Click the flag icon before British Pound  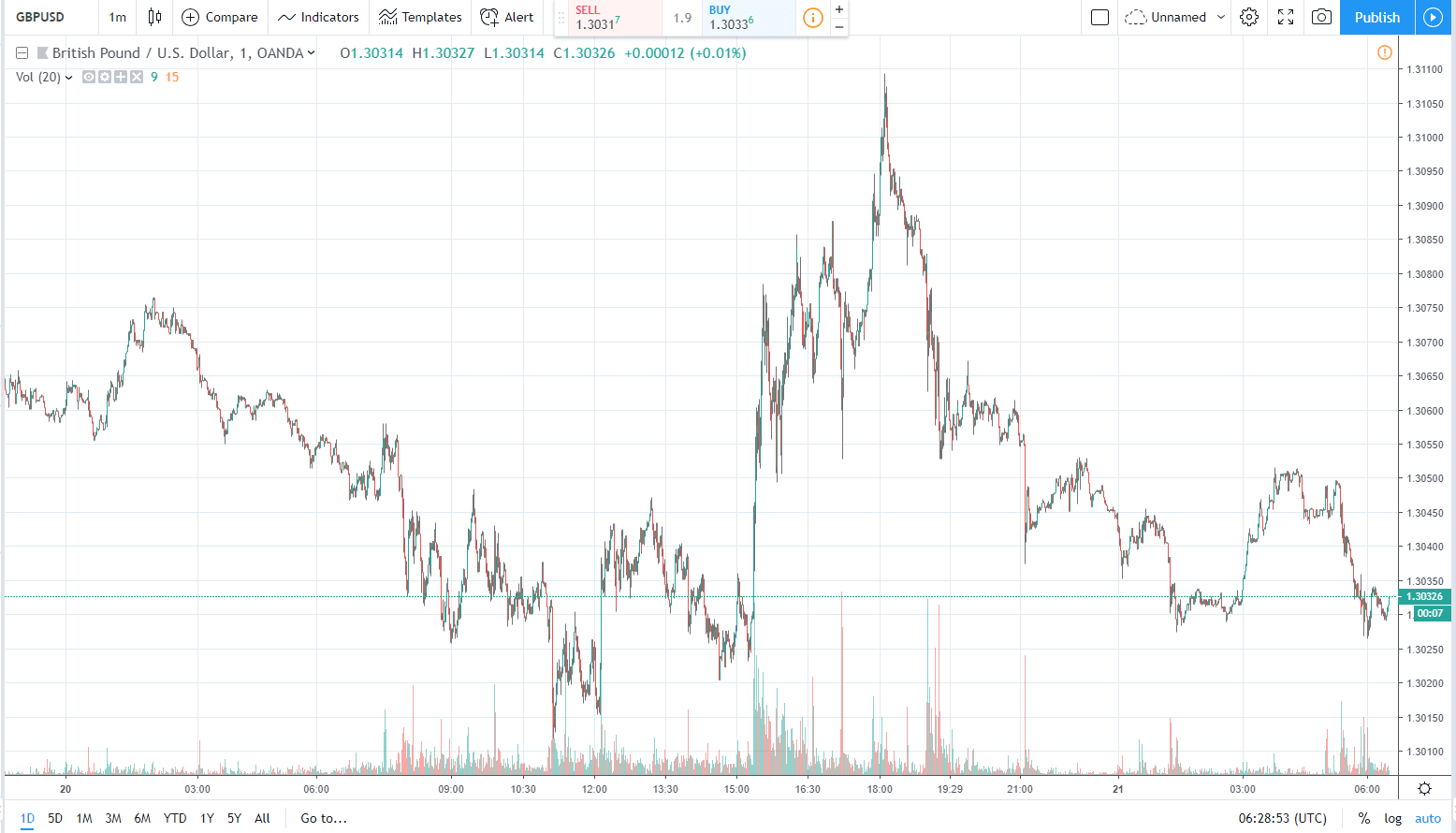coord(42,53)
